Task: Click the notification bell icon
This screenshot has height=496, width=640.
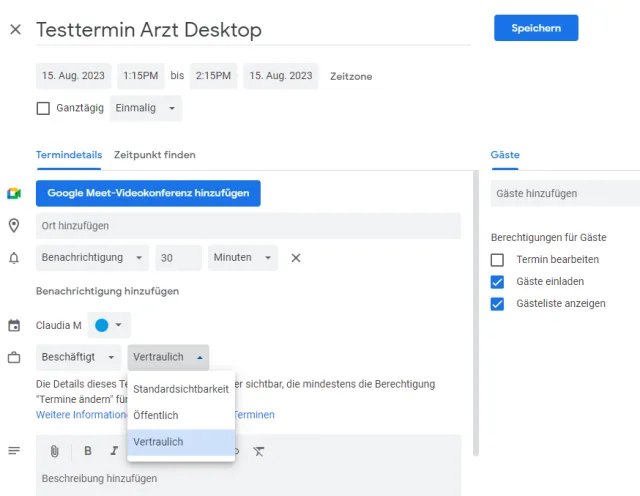Action: point(14,258)
